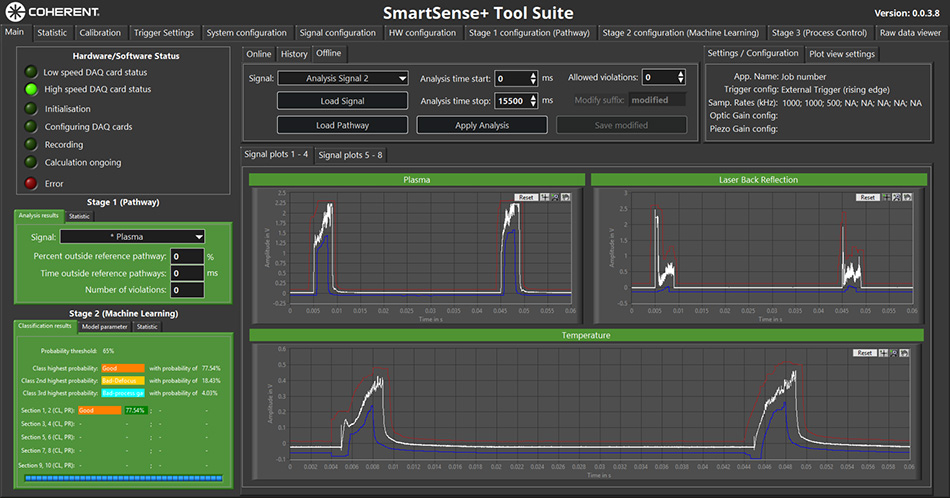Click the Load Pathway button
The width and height of the screenshot is (950, 498).
342,125
